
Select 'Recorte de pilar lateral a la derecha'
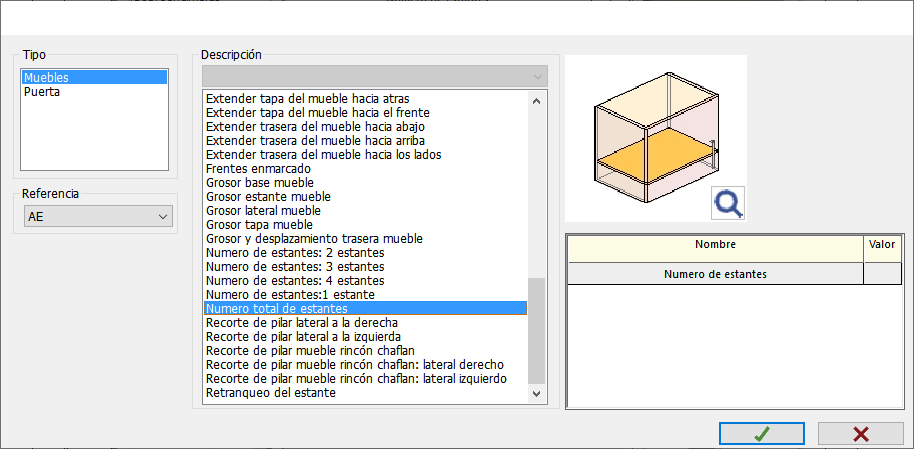(365, 322)
